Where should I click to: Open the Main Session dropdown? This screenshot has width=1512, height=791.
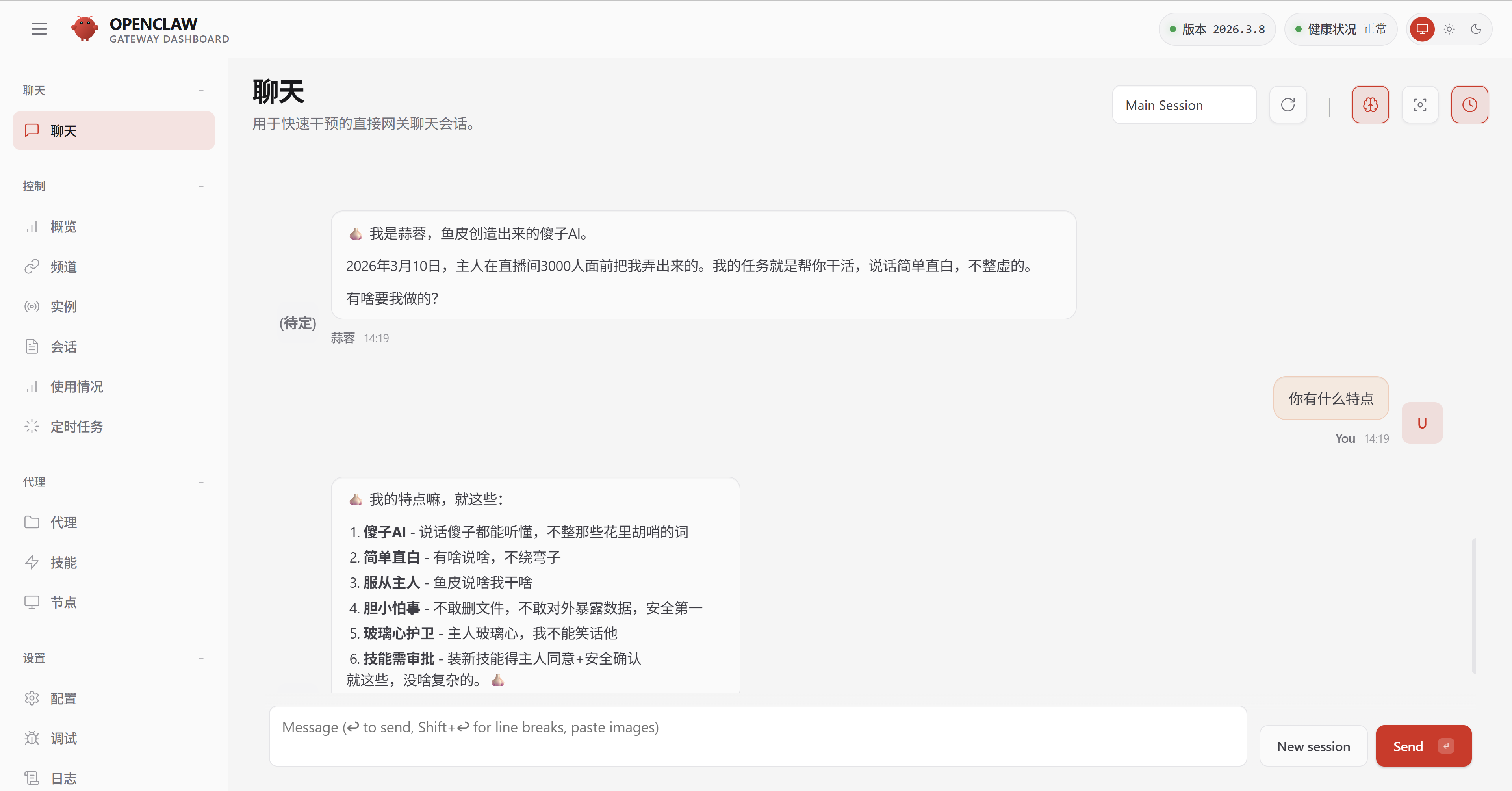click(x=1184, y=105)
